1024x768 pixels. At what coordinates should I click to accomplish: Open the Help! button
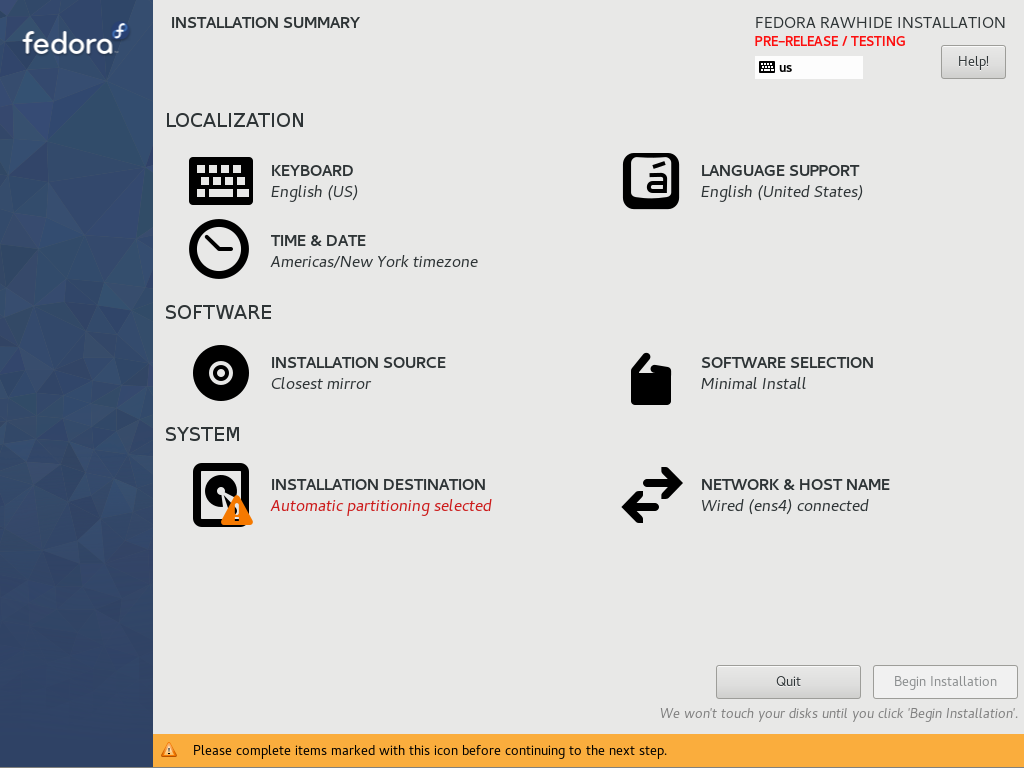pyautogui.click(x=973, y=61)
